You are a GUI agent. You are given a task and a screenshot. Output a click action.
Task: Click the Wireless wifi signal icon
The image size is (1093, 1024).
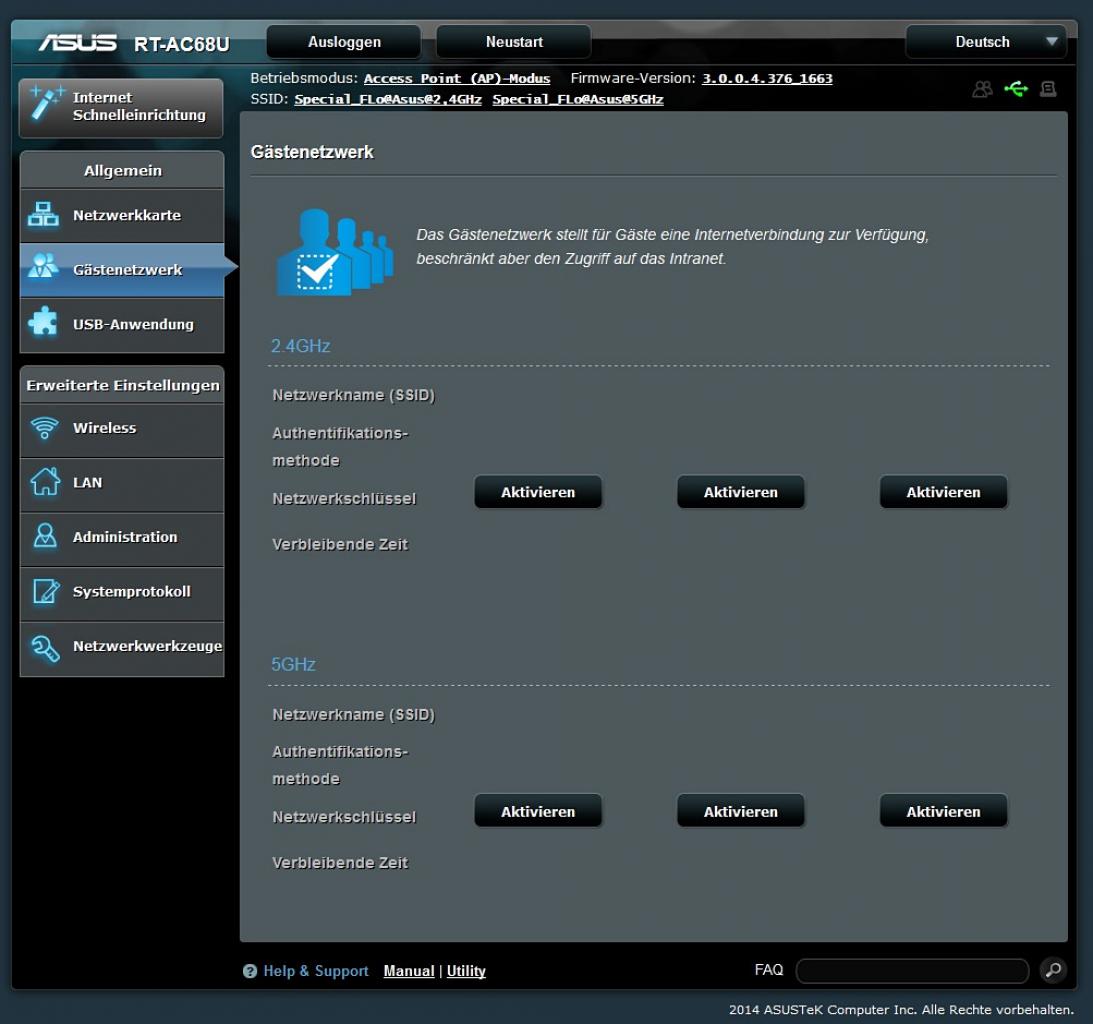(45, 427)
